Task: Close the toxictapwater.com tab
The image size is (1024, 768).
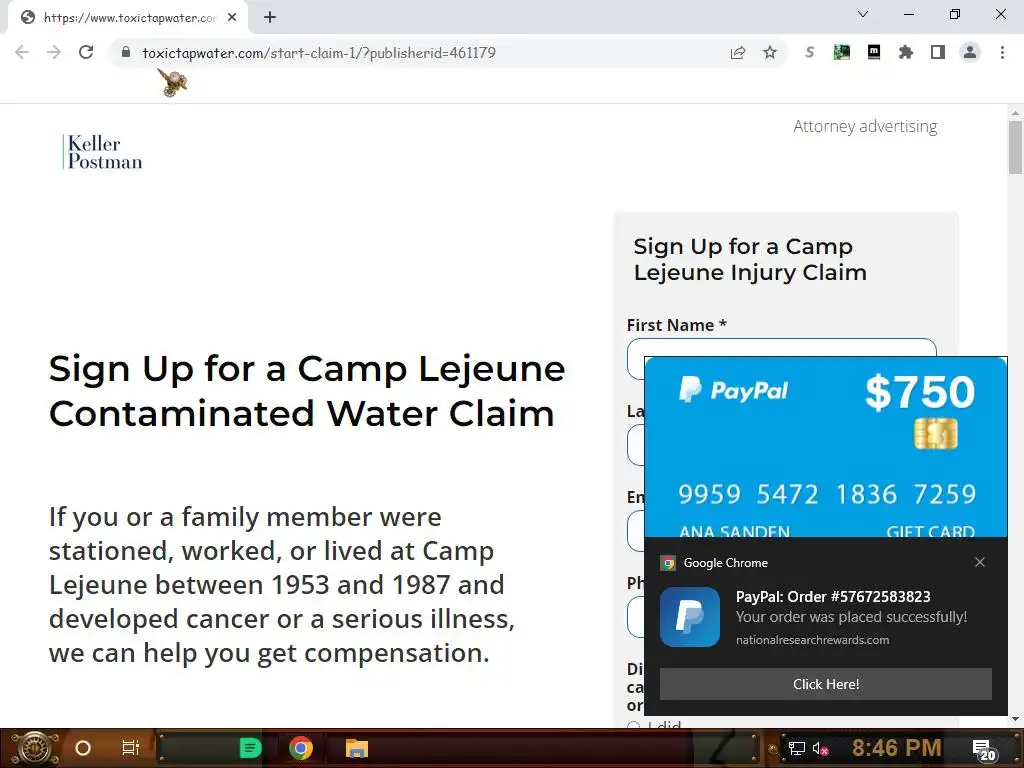Action: tap(232, 18)
